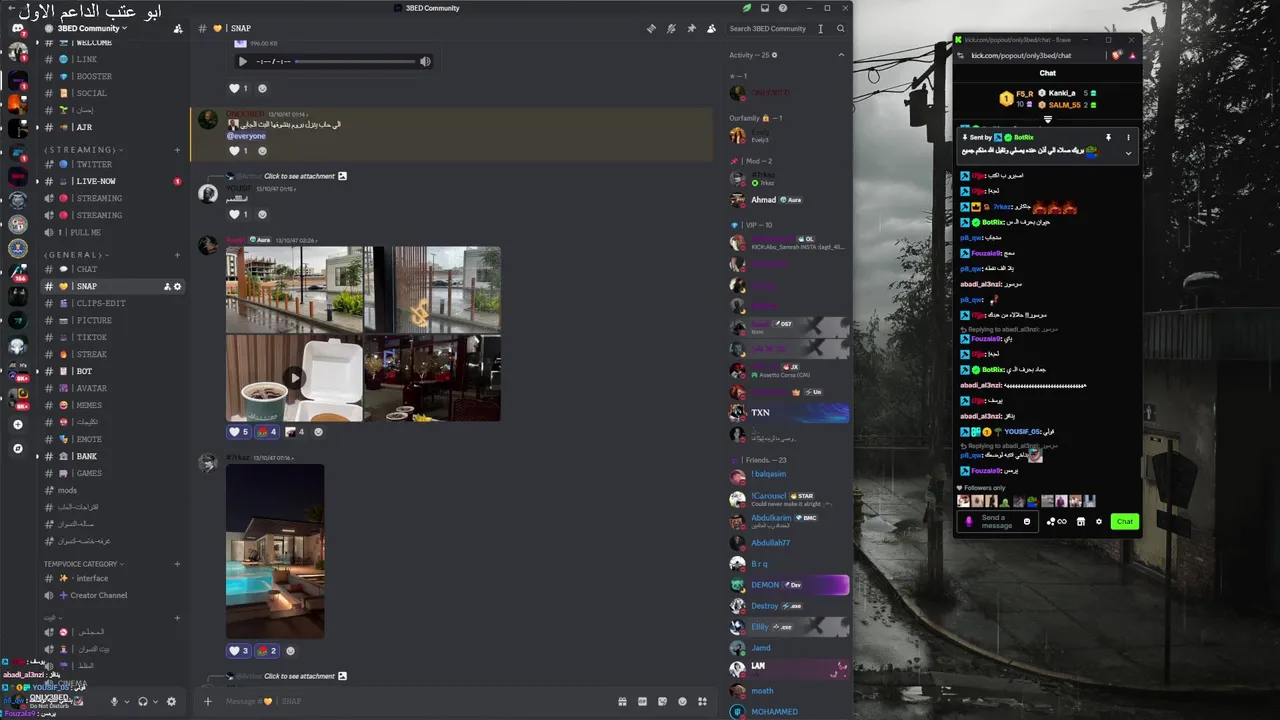Open Kick chat settings gear icon
1280x720 pixels.
1099,521
